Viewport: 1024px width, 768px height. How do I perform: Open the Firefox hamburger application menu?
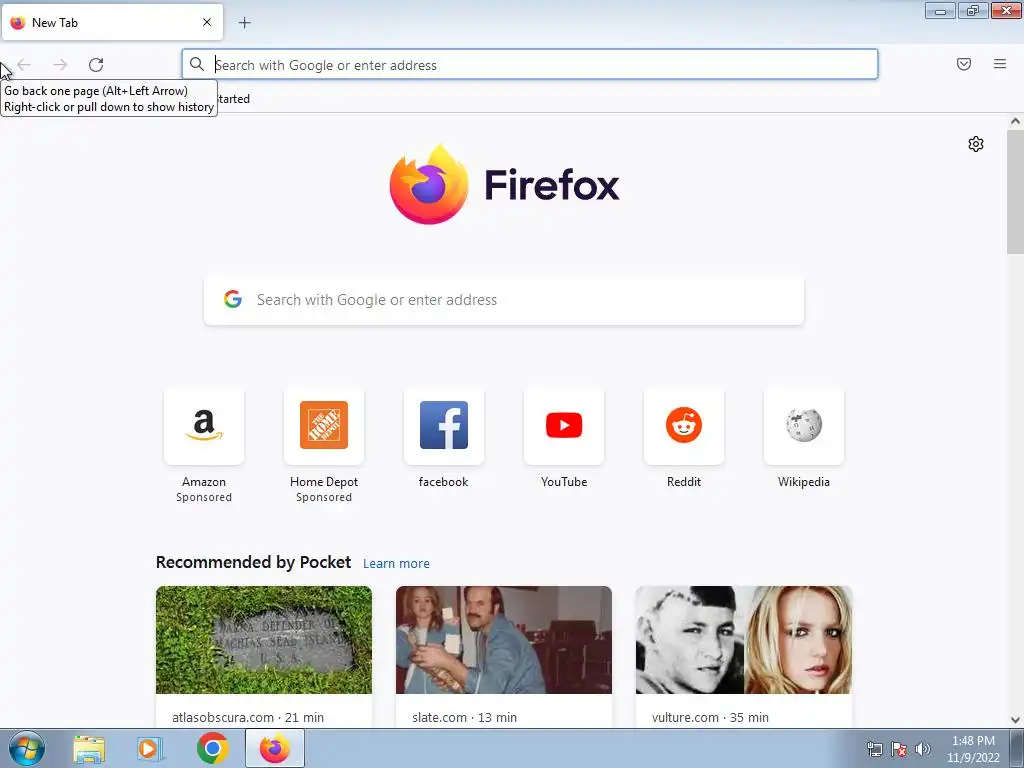(1000, 64)
